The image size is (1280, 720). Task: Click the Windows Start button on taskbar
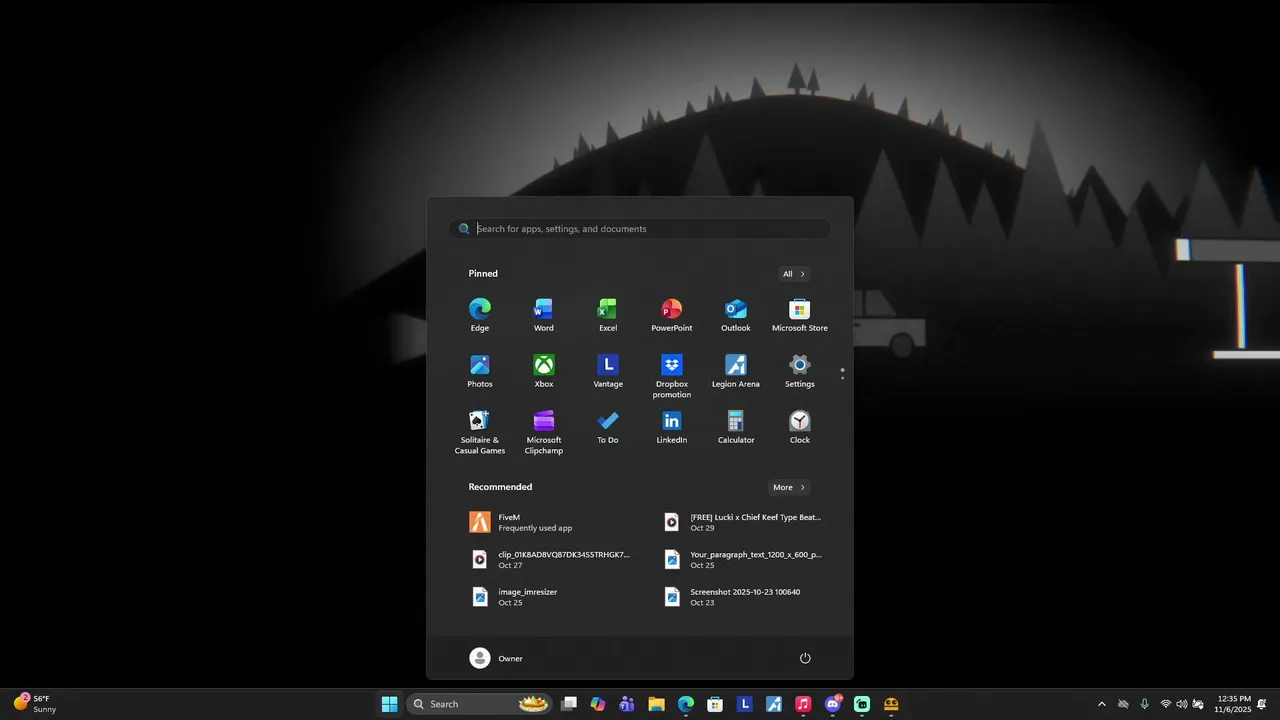[x=389, y=704]
